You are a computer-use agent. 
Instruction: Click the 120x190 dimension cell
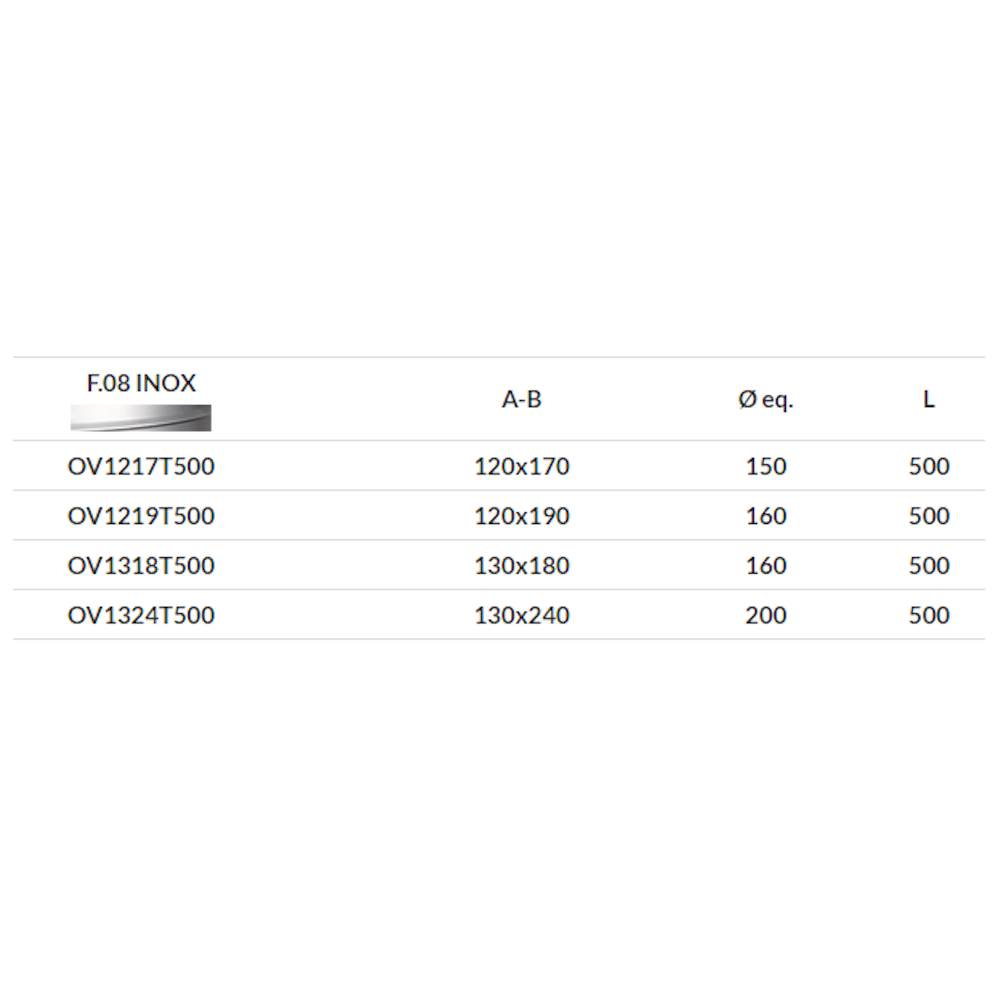pos(522,516)
